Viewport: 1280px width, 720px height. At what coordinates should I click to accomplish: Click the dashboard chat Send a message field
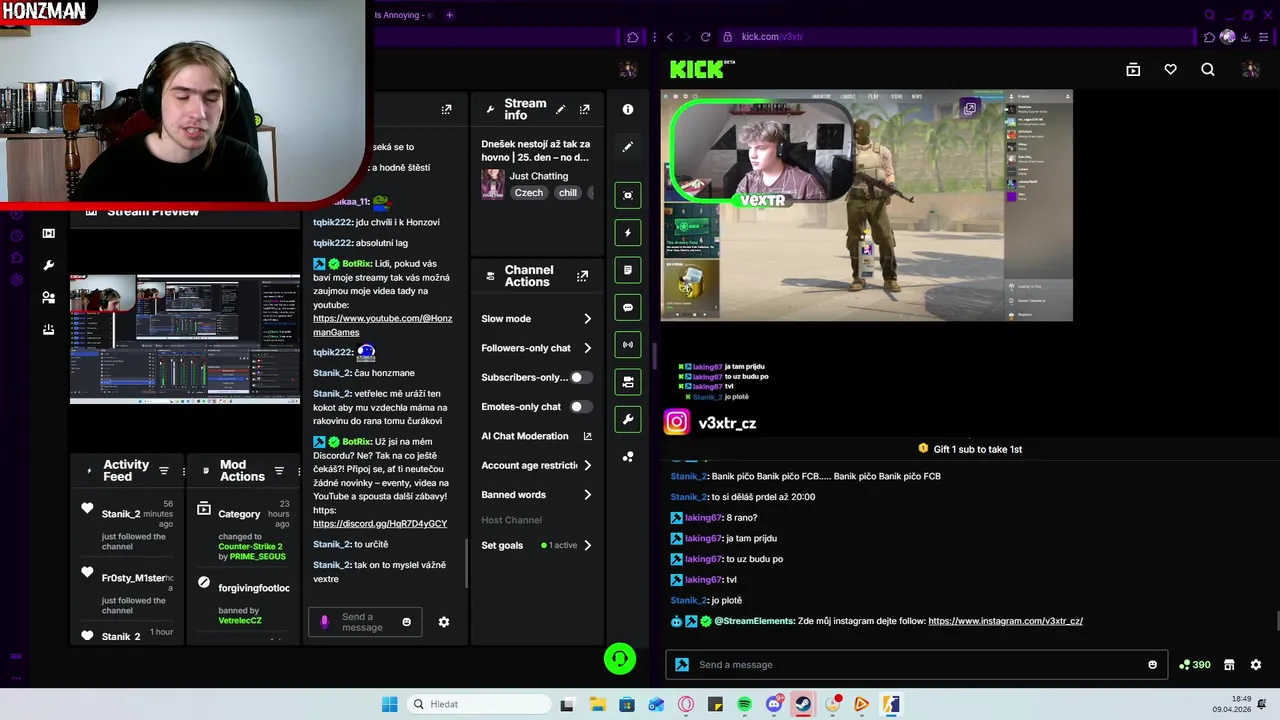(x=365, y=622)
